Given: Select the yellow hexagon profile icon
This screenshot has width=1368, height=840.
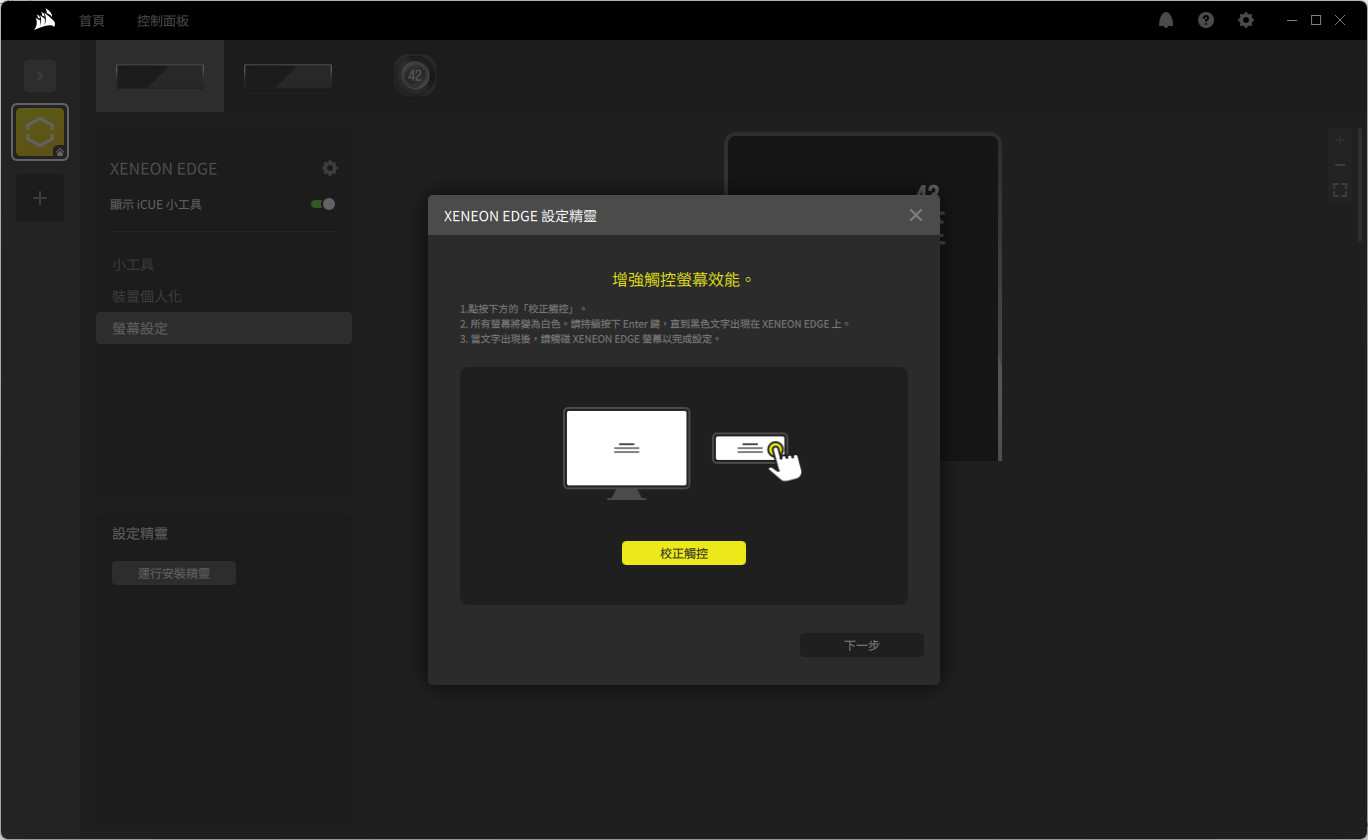Looking at the screenshot, I should pos(40,132).
